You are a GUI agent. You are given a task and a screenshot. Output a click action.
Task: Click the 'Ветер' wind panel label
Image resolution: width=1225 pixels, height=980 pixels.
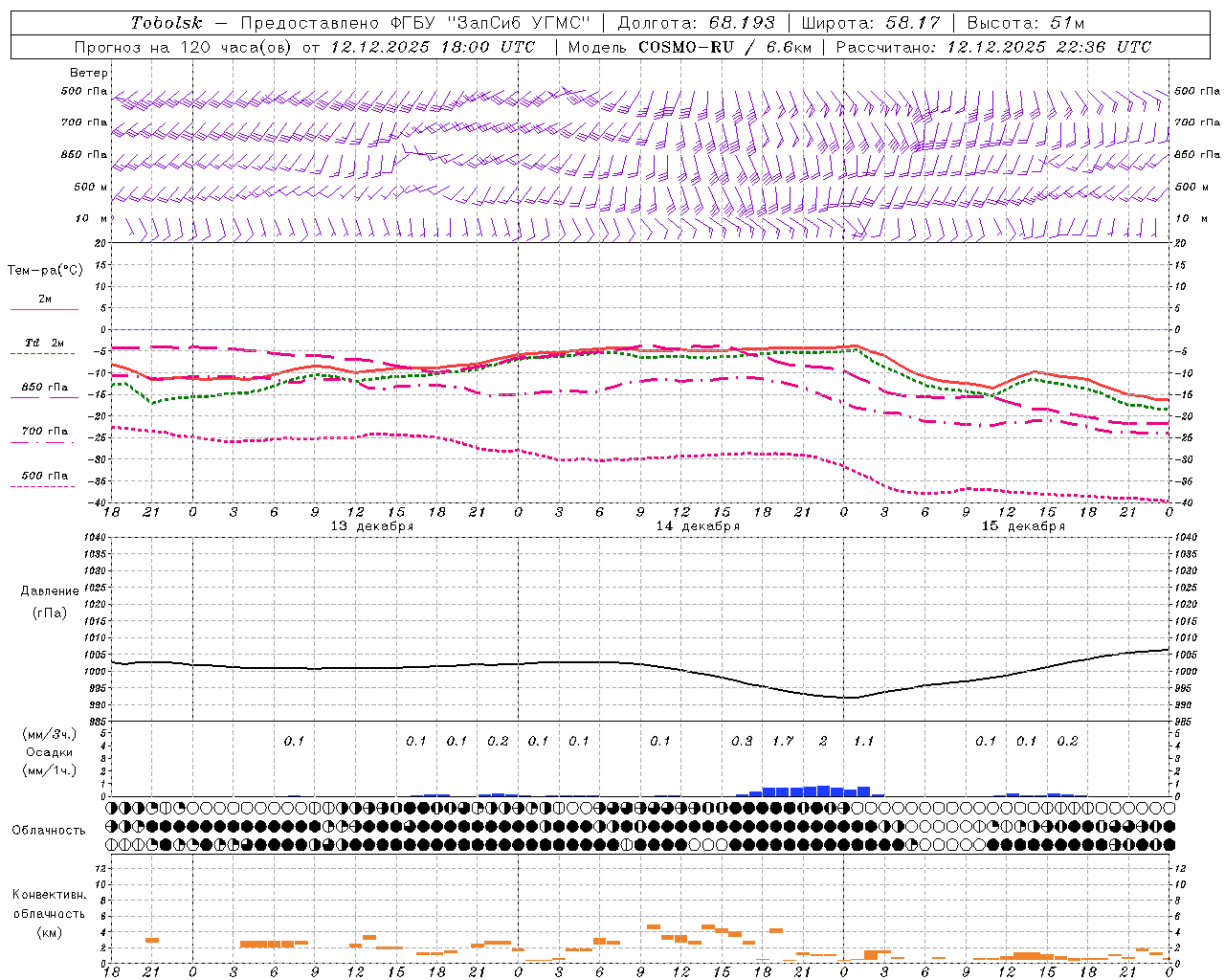click(x=89, y=73)
